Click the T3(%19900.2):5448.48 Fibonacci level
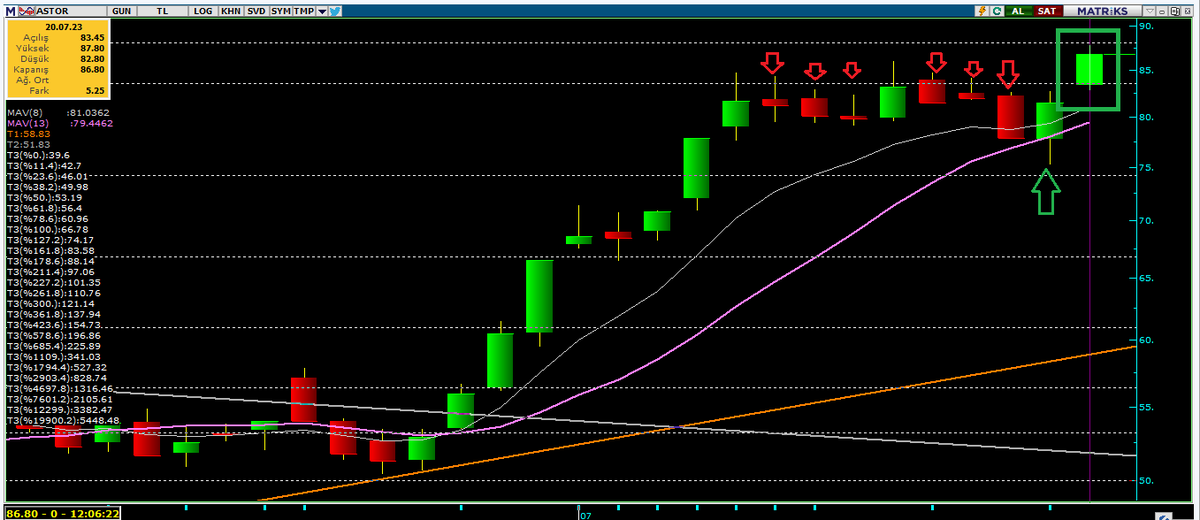This screenshot has width=1200, height=520. pyautogui.click(x=62, y=420)
